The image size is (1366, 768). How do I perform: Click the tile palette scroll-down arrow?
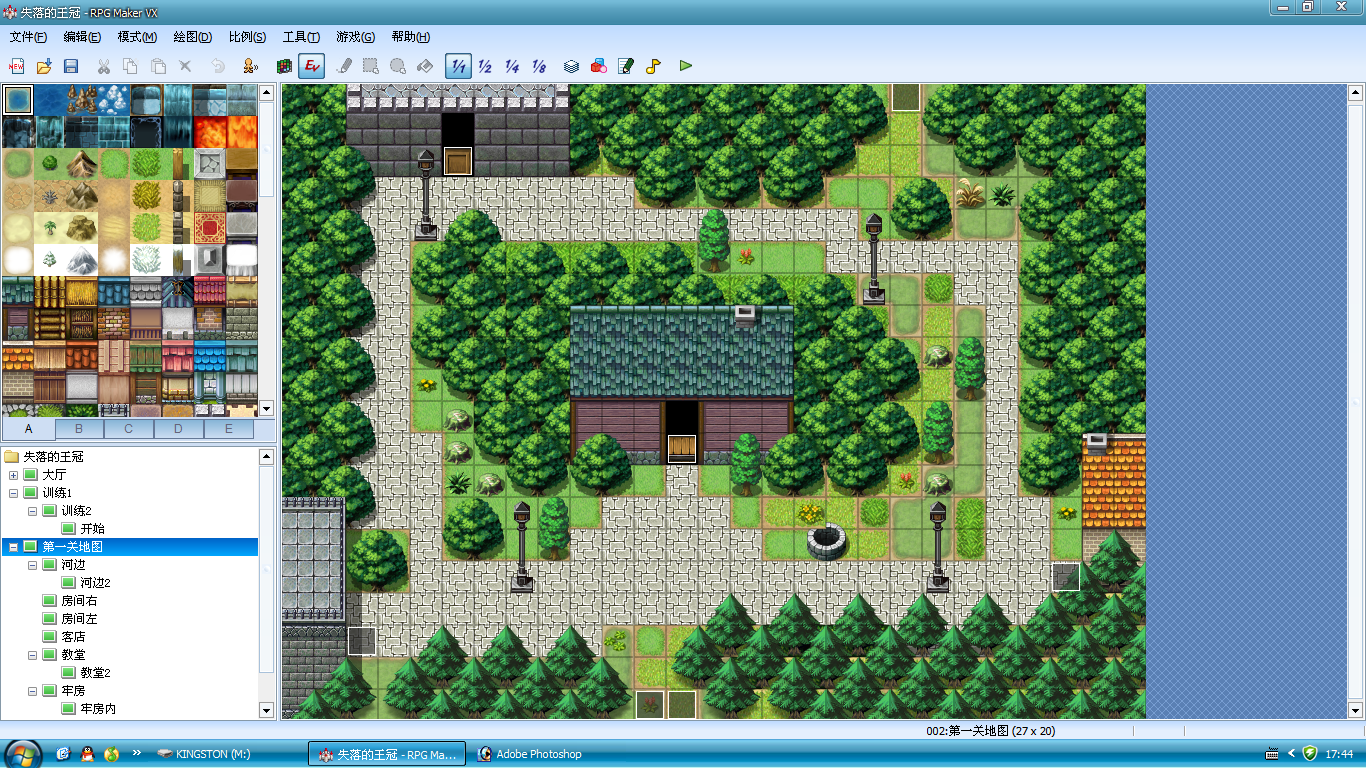click(x=266, y=408)
